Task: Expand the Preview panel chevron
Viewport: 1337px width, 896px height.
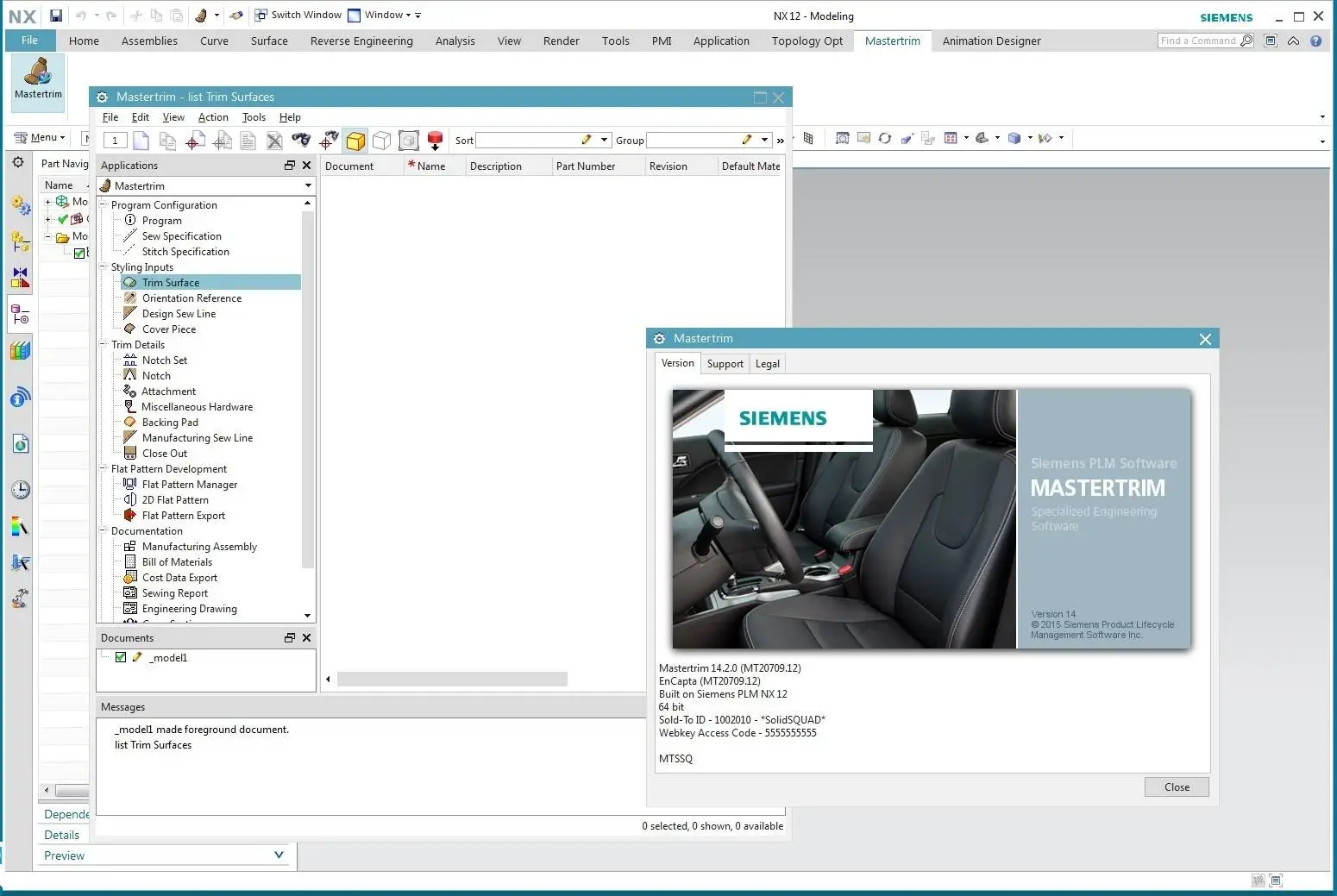Action: (x=279, y=855)
